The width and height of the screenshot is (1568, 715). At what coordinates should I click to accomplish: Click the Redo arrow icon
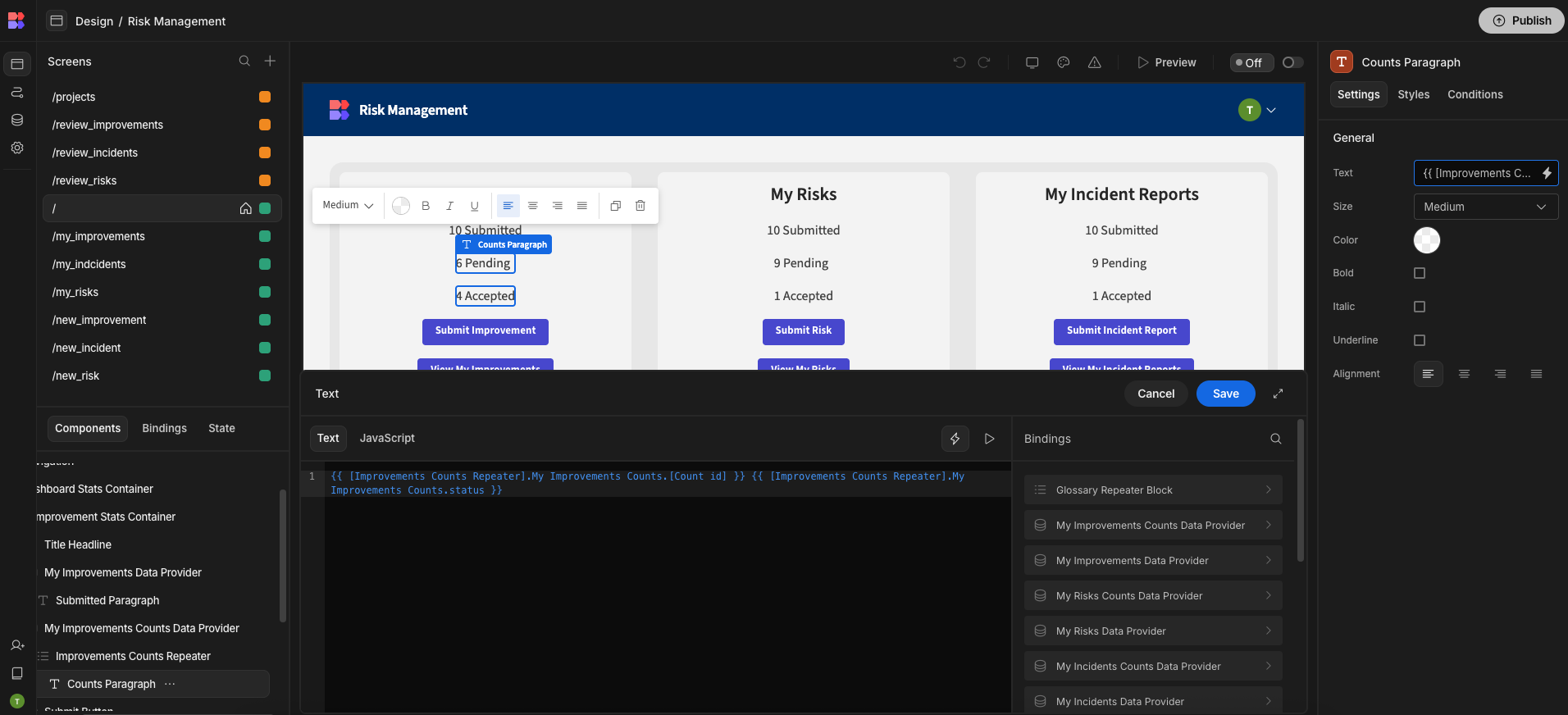(x=984, y=62)
